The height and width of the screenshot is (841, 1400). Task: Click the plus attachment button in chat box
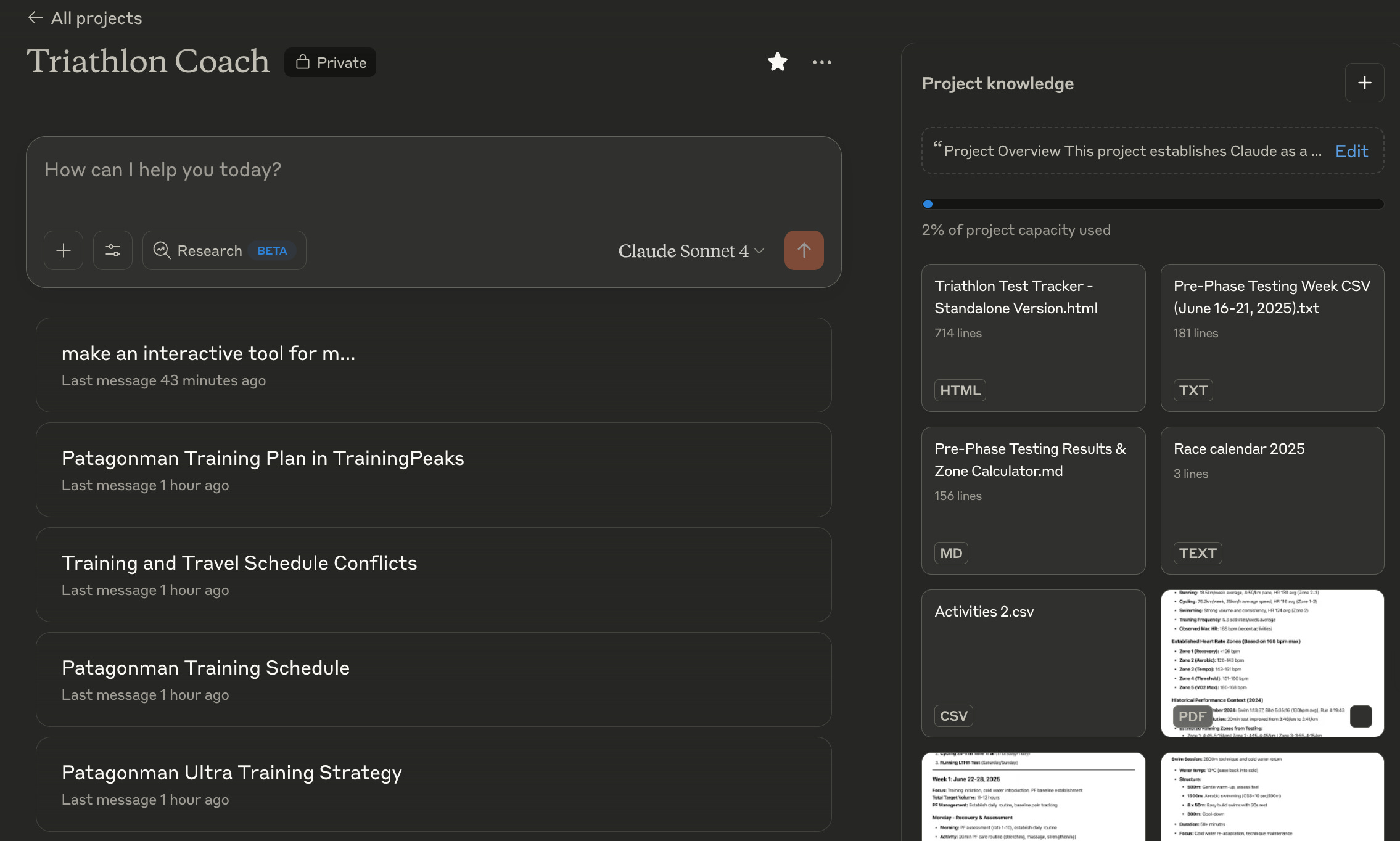coord(64,250)
